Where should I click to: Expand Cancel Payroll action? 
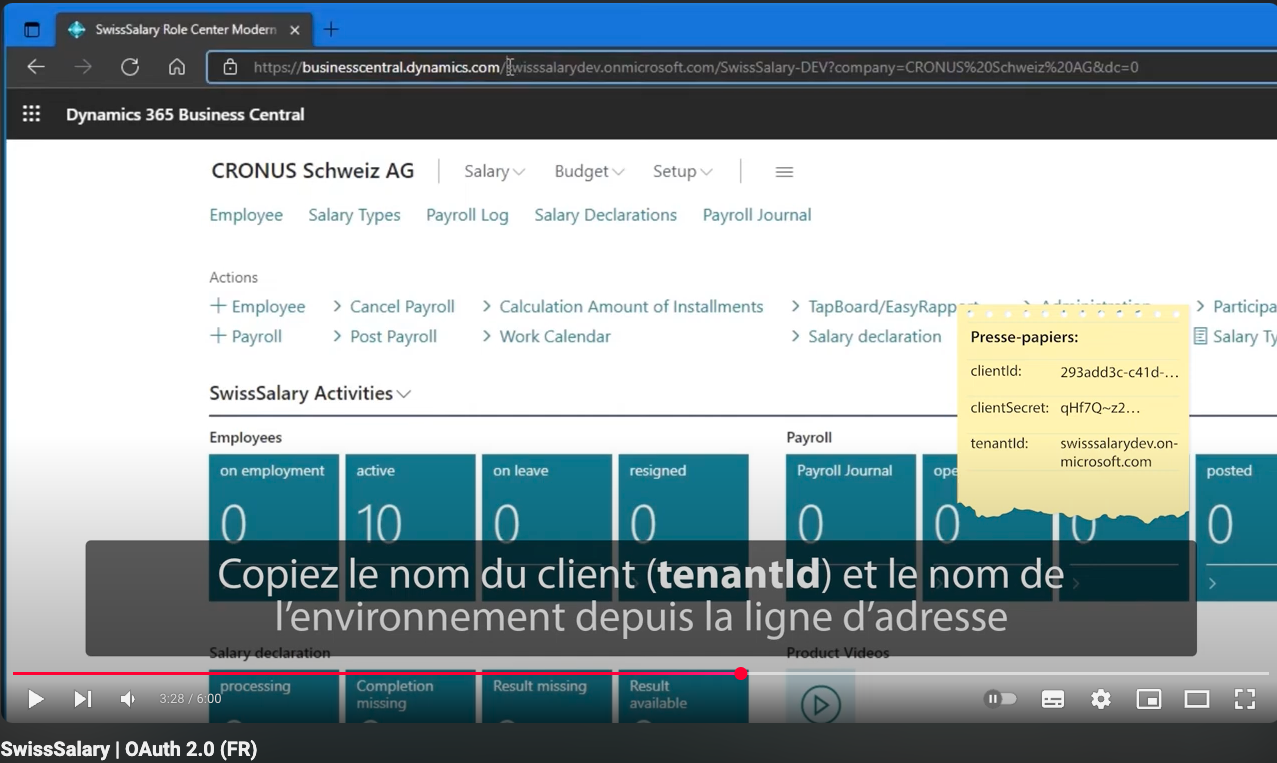(394, 307)
